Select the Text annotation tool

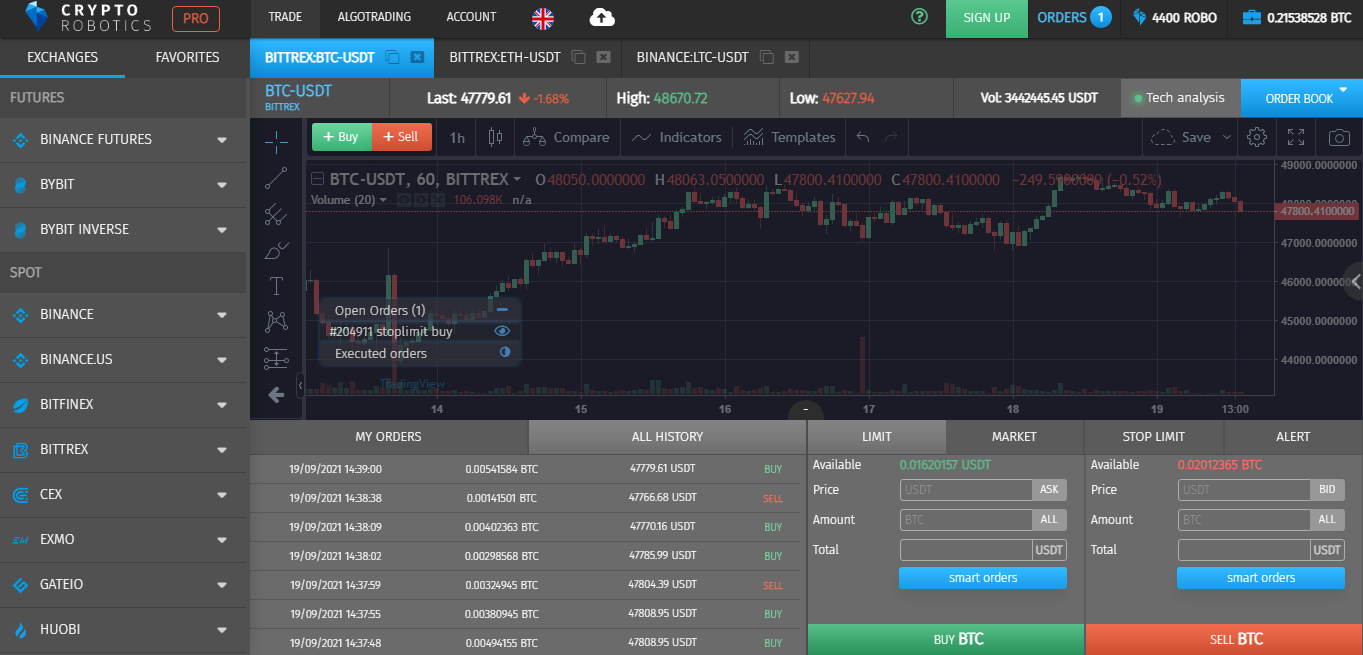276,286
